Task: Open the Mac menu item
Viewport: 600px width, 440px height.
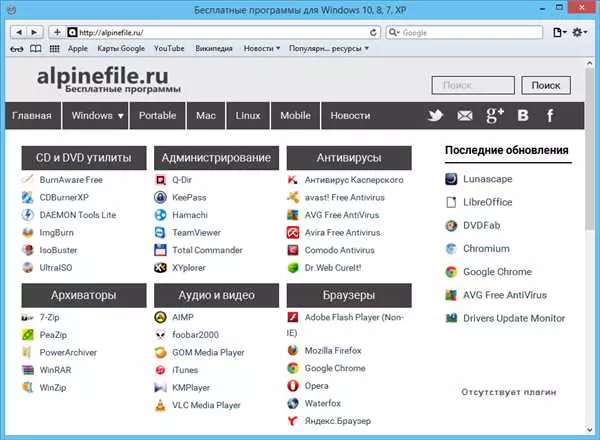Action: [206, 116]
